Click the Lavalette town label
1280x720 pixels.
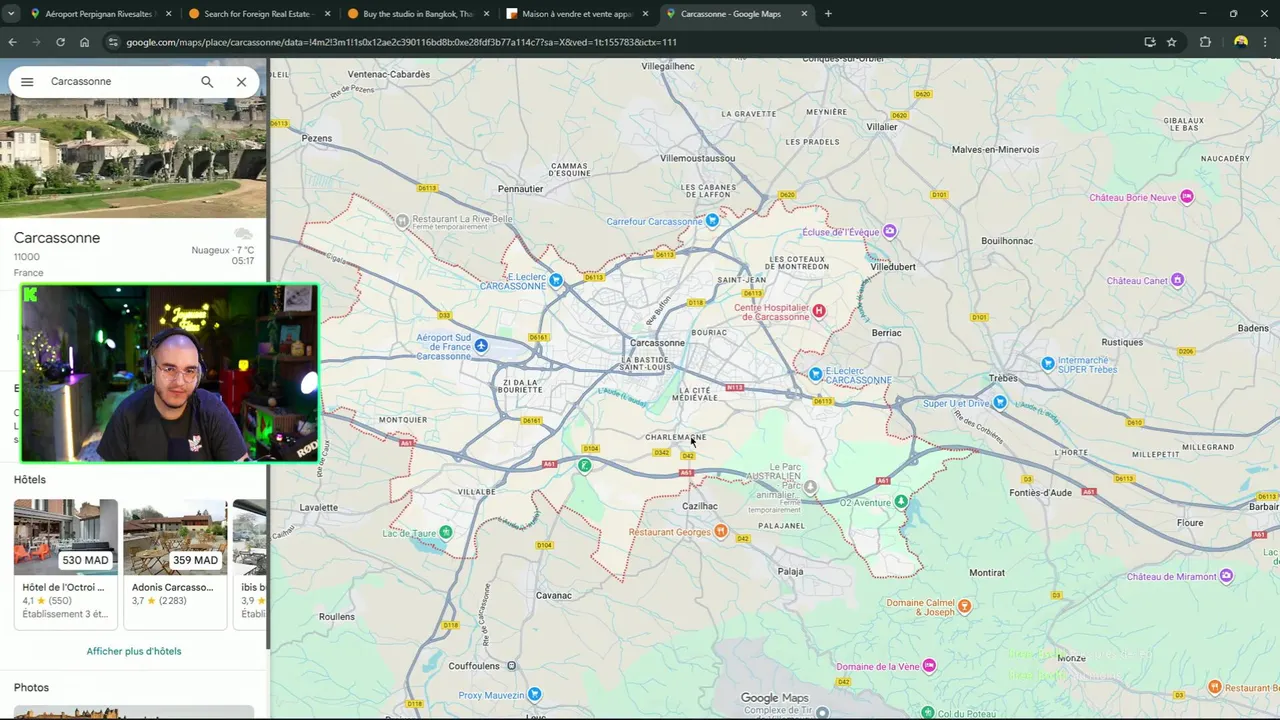coord(319,507)
